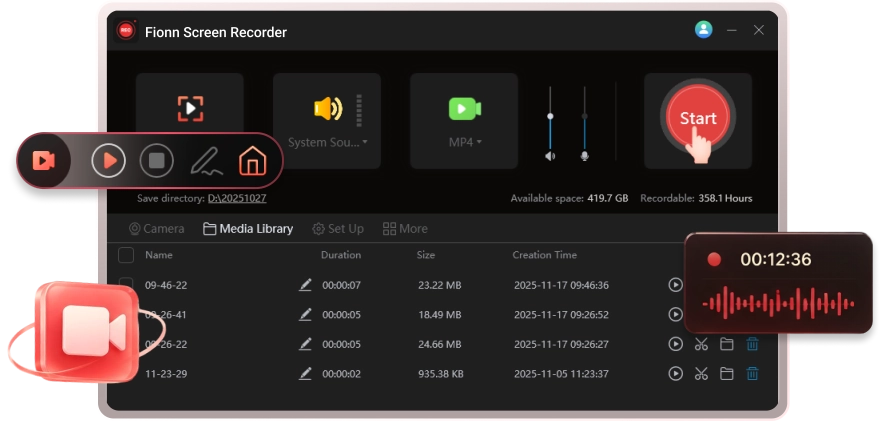Play the recording created 09:26:27

point(675,344)
